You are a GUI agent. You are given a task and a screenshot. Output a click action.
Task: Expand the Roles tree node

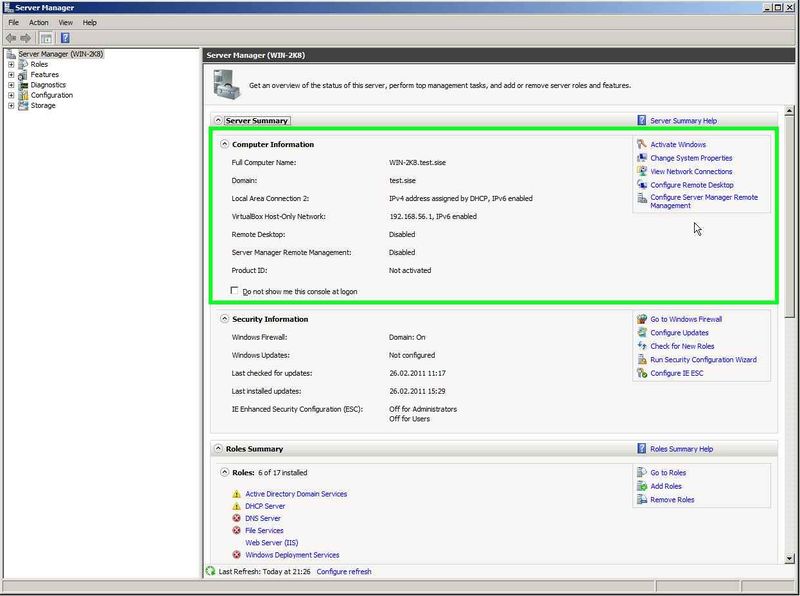tap(11, 64)
